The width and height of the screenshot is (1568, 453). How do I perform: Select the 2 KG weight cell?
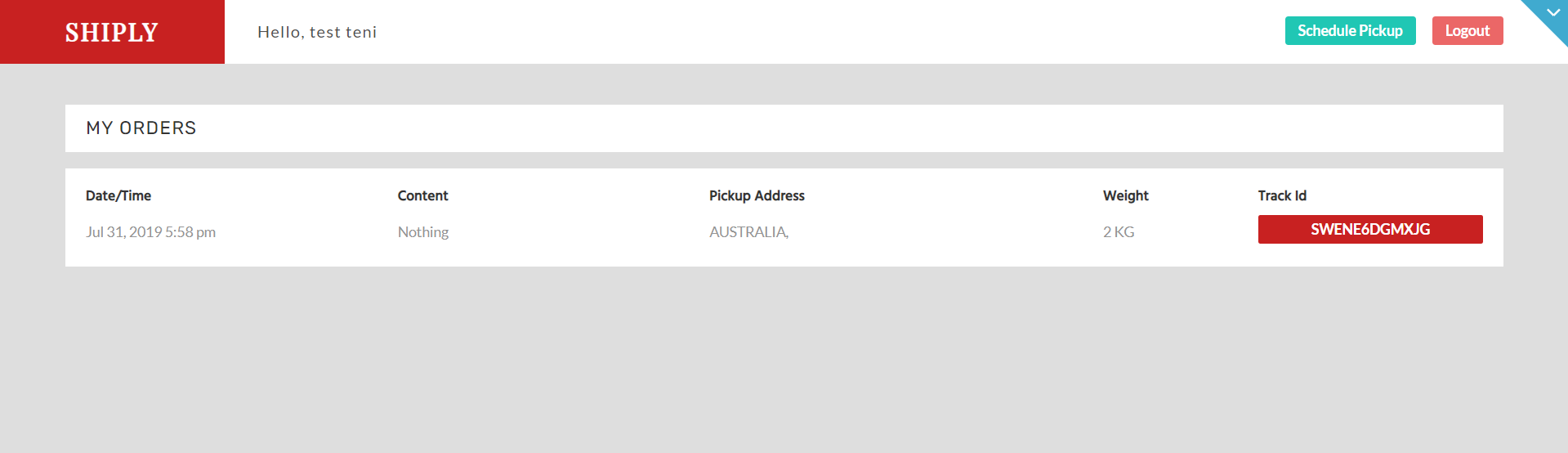(1119, 232)
